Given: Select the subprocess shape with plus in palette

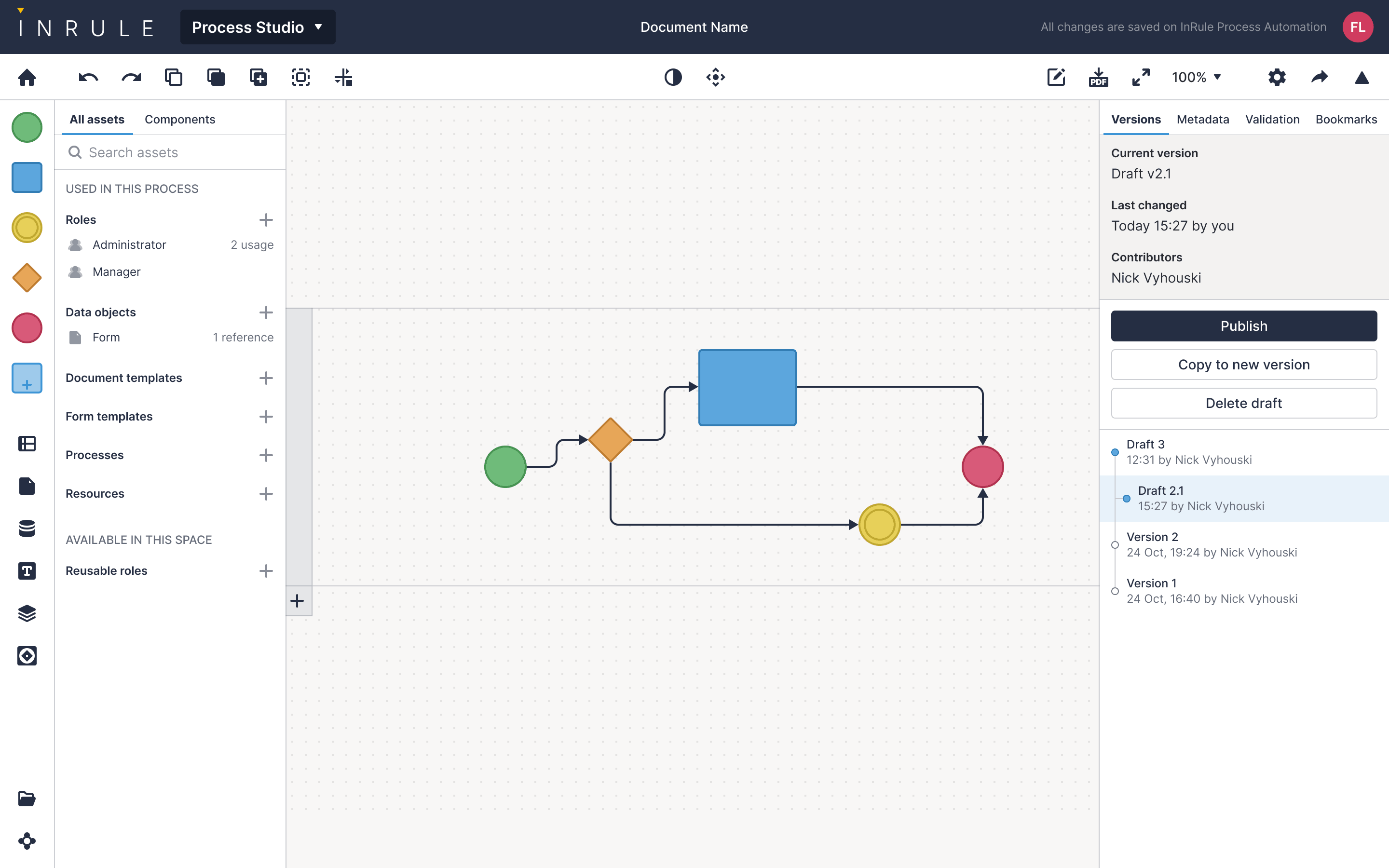Looking at the screenshot, I should (27, 378).
